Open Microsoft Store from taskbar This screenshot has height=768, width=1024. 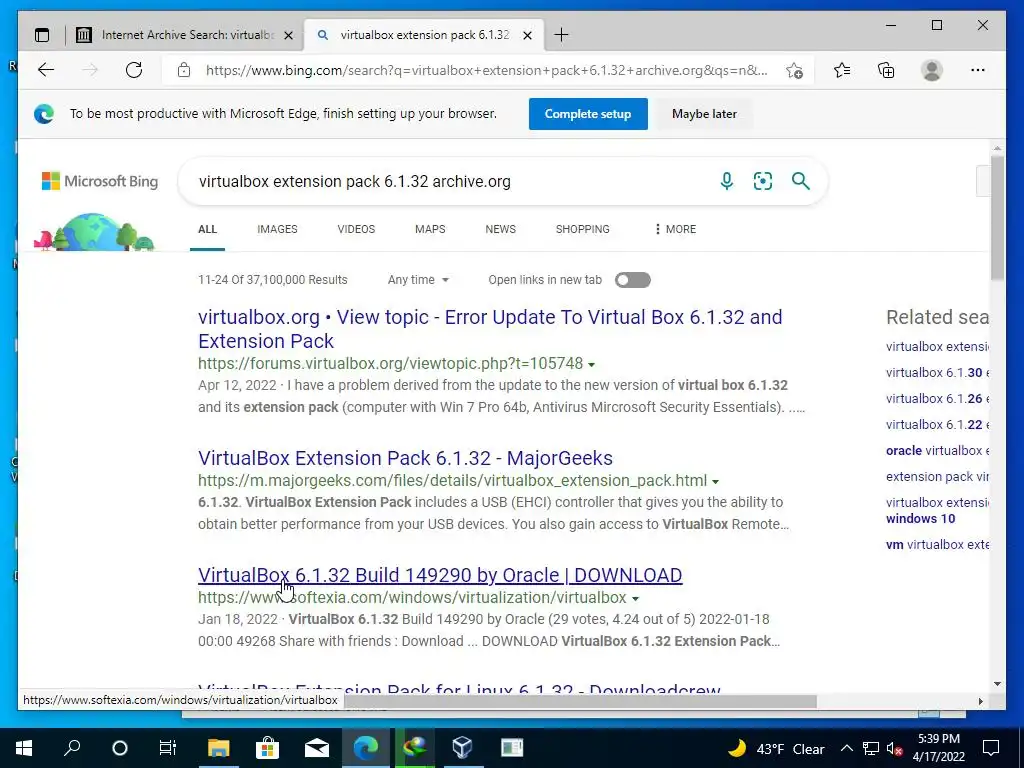tap(267, 748)
